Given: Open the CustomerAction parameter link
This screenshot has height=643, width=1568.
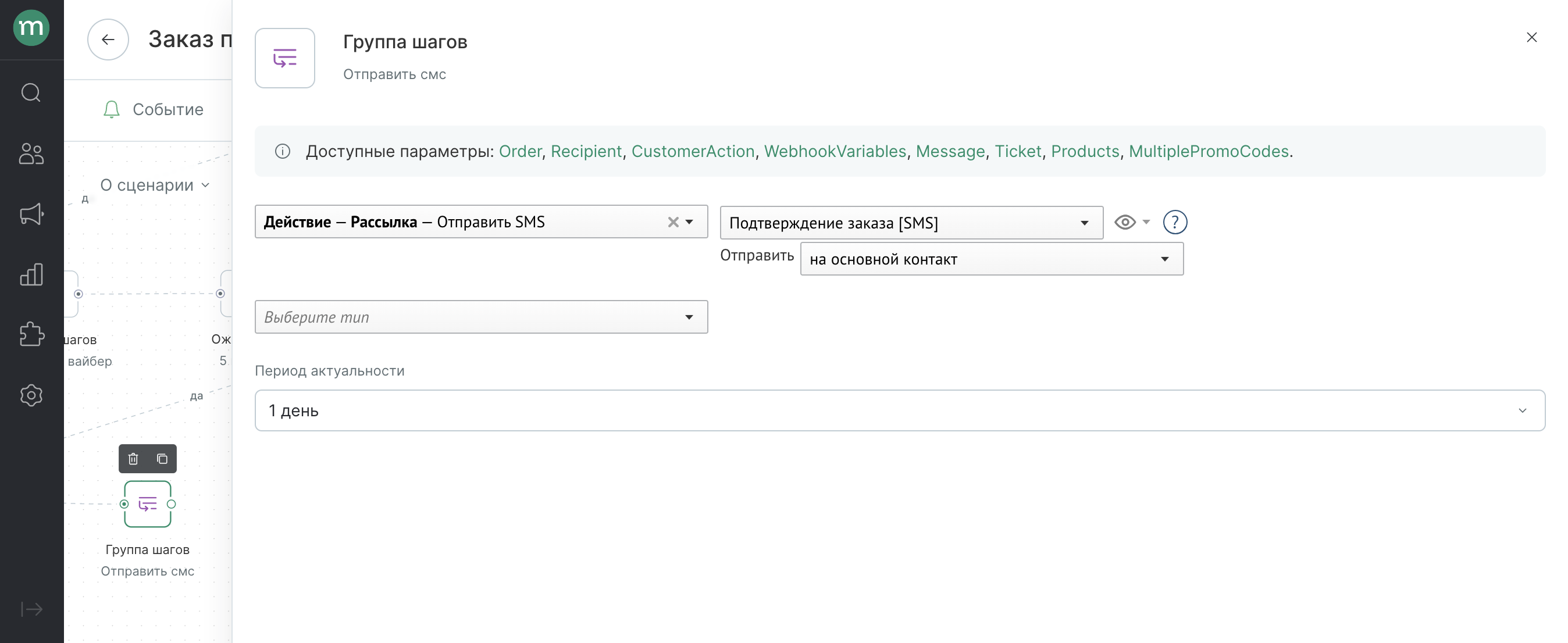Looking at the screenshot, I should [693, 151].
